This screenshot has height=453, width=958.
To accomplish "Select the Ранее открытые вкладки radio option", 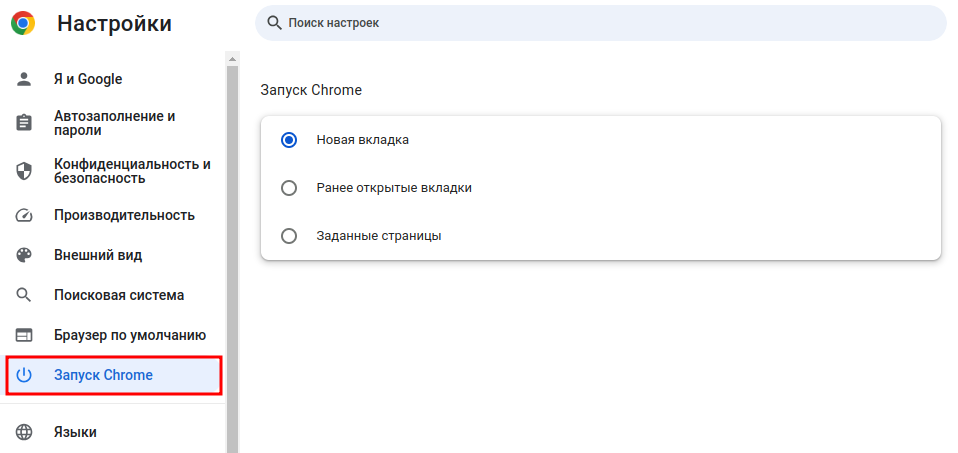I will point(288,188).
